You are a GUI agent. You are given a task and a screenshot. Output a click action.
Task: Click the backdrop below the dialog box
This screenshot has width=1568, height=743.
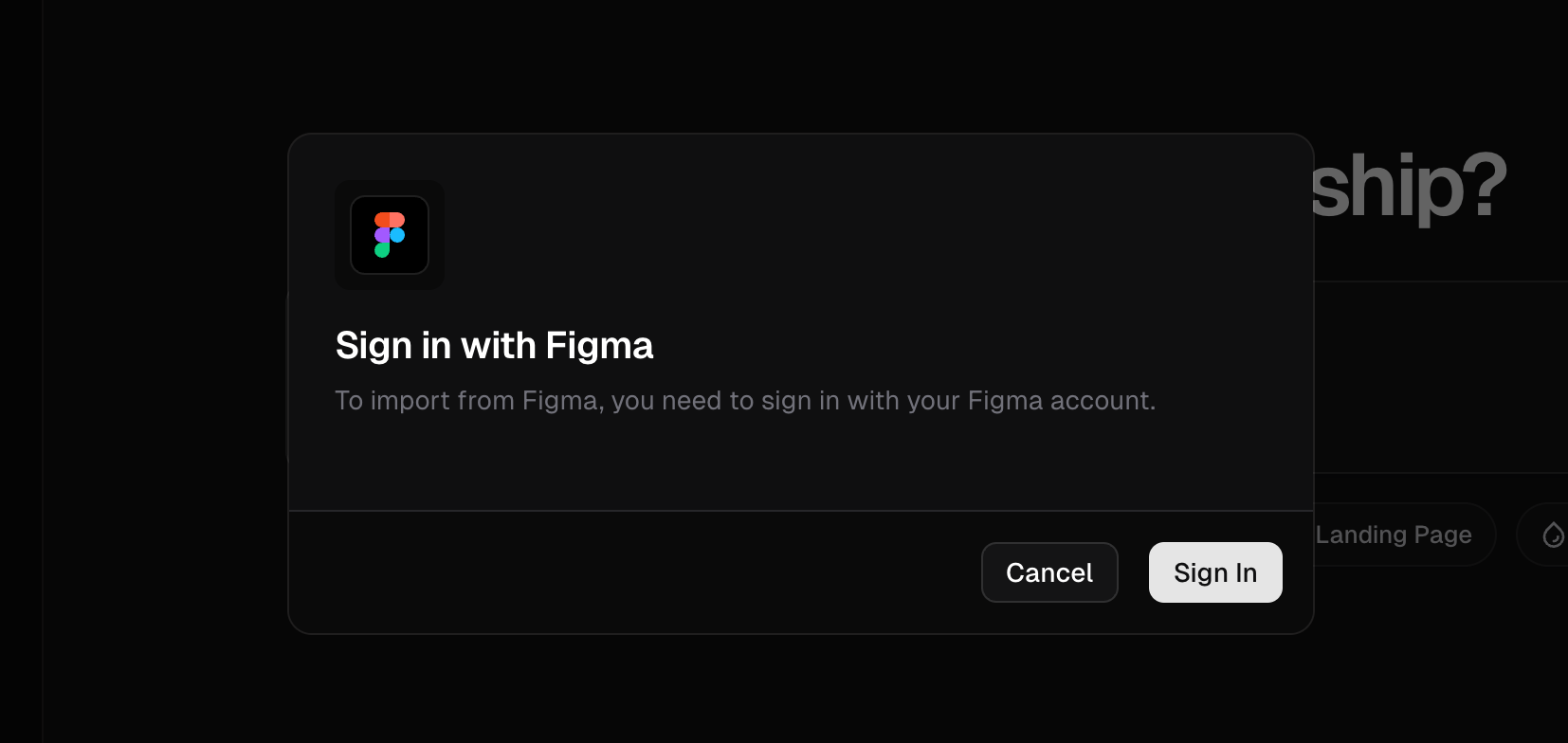point(801,689)
